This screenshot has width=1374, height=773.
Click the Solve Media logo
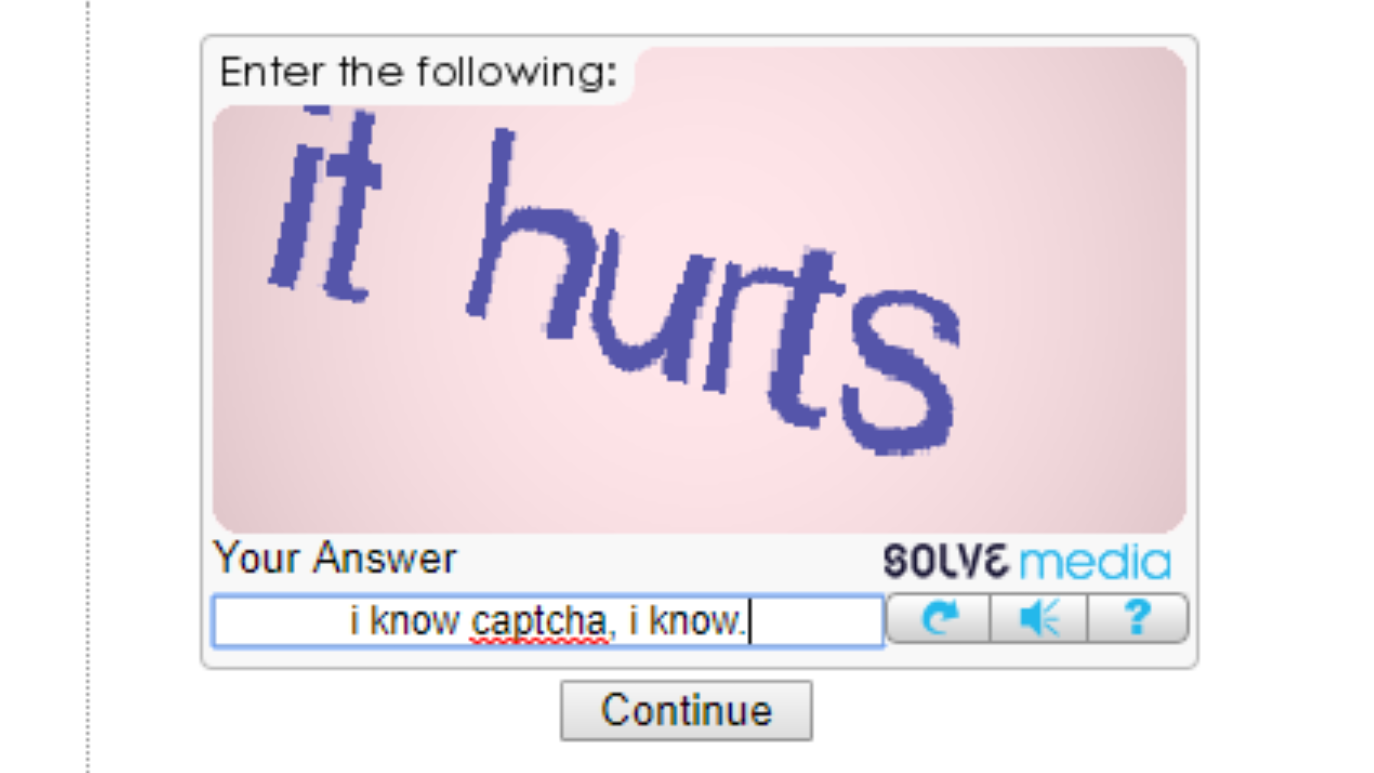click(1027, 561)
